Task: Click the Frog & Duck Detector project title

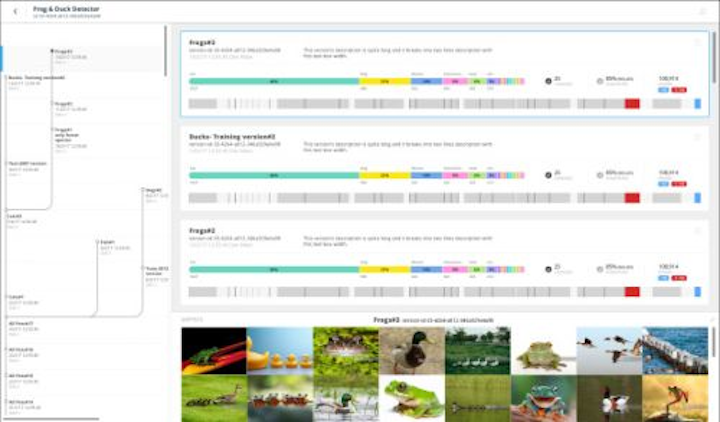Action: 66,9
